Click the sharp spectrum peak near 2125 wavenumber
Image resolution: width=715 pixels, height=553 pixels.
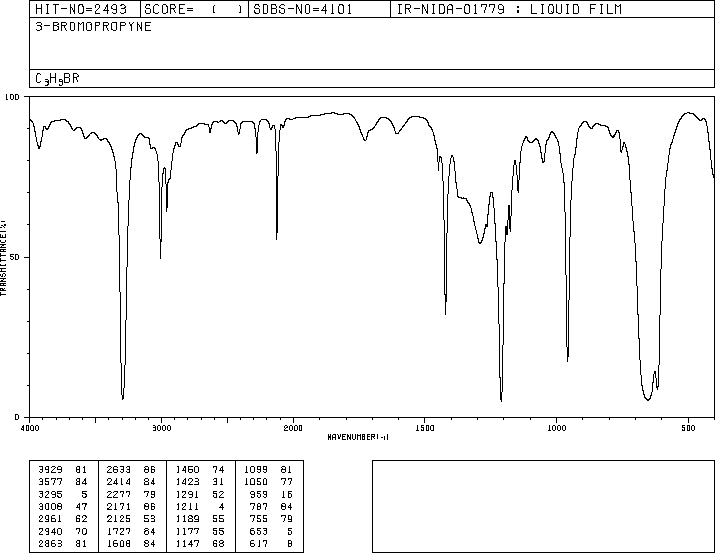pyautogui.click(x=277, y=239)
